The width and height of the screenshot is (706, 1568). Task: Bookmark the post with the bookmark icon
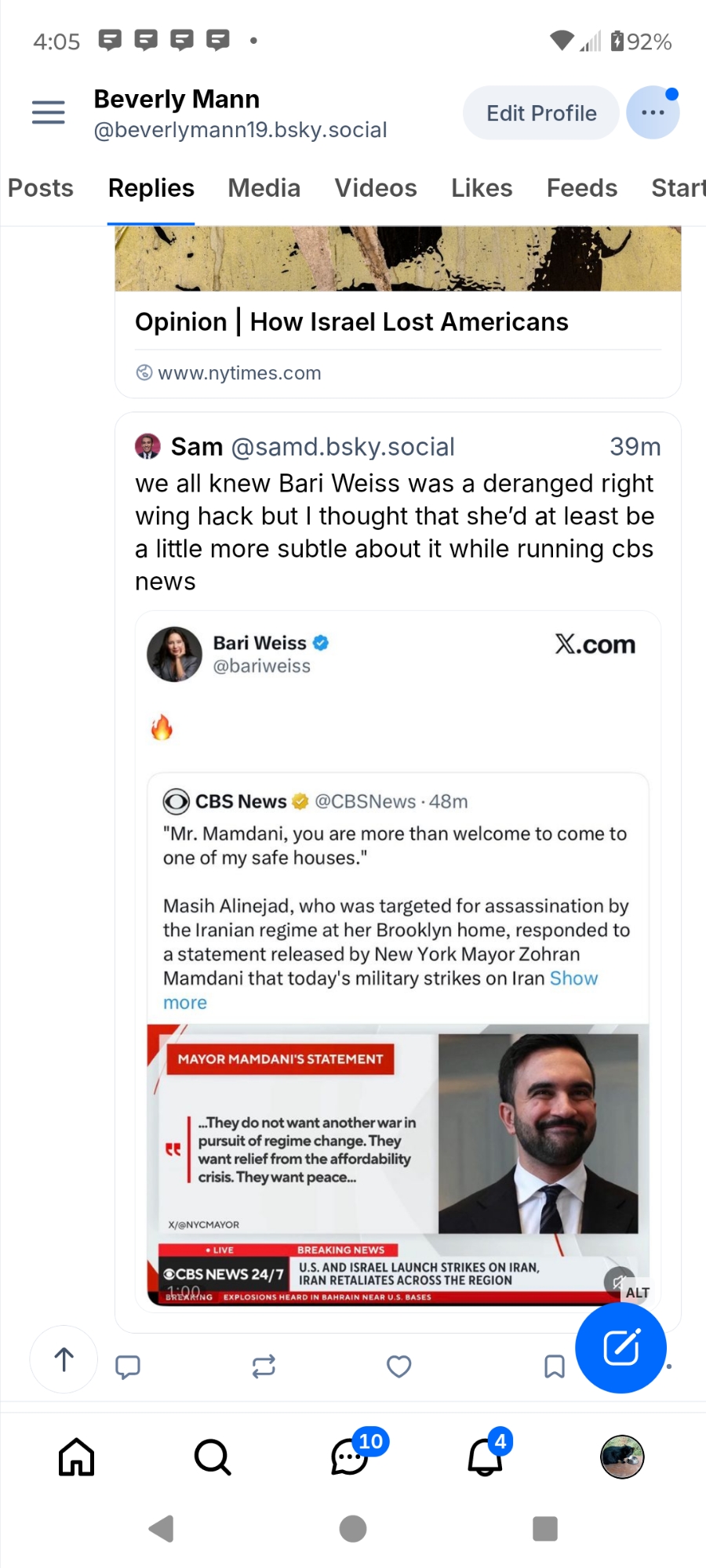tap(554, 1367)
